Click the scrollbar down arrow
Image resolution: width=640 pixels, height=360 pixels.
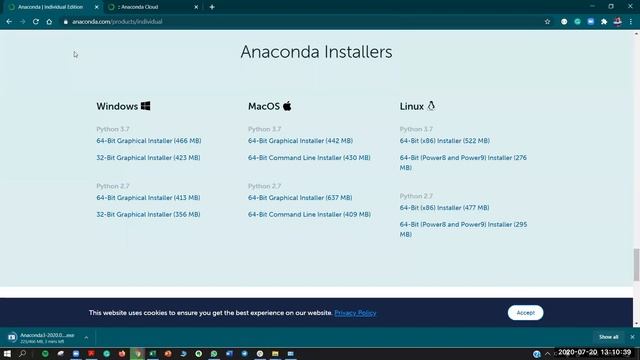tap(636, 324)
